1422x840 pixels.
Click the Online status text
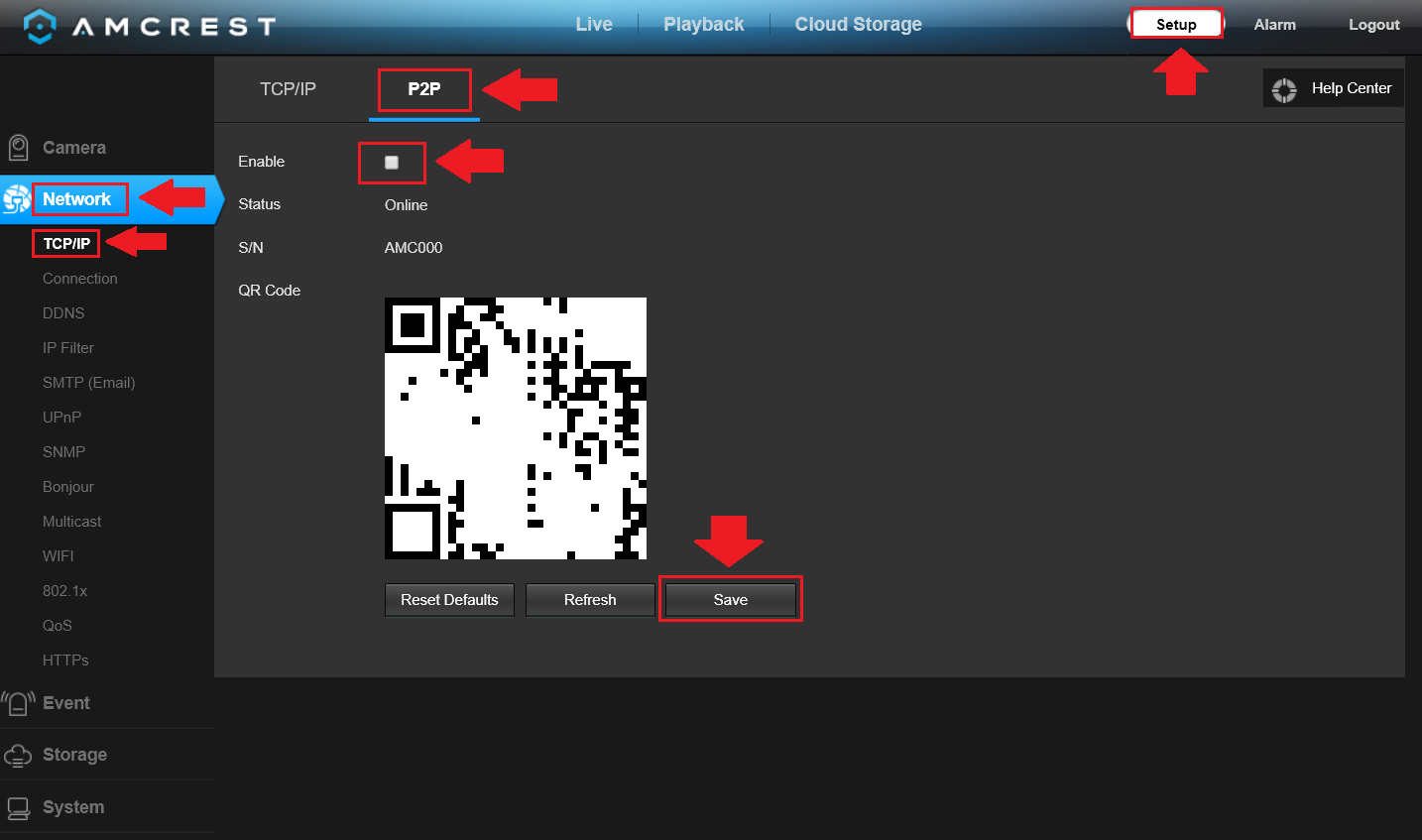click(x=407, y=205)
